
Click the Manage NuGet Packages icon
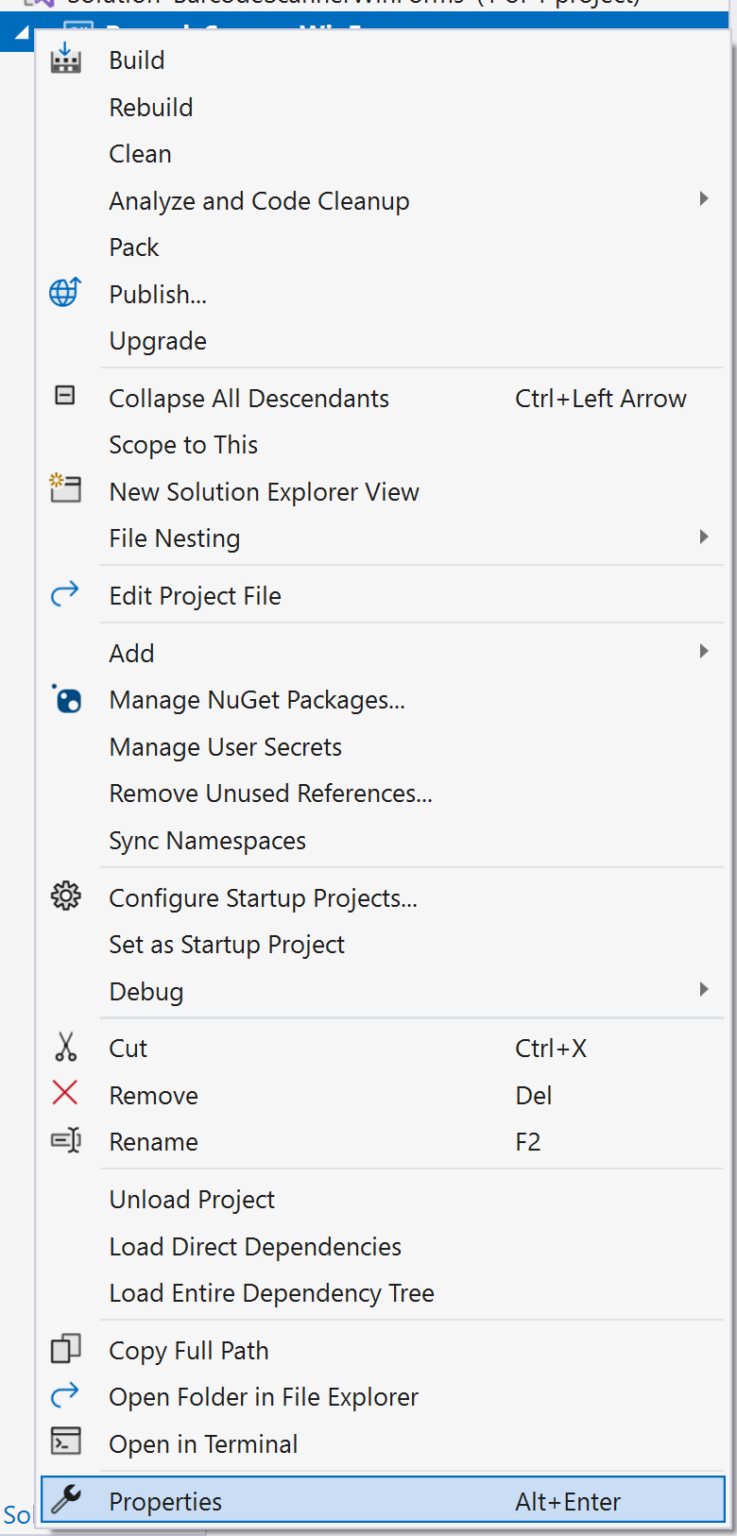pos(65,700)
